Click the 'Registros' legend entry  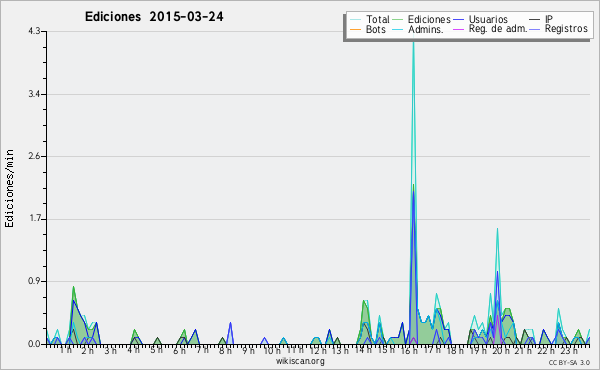558,29
